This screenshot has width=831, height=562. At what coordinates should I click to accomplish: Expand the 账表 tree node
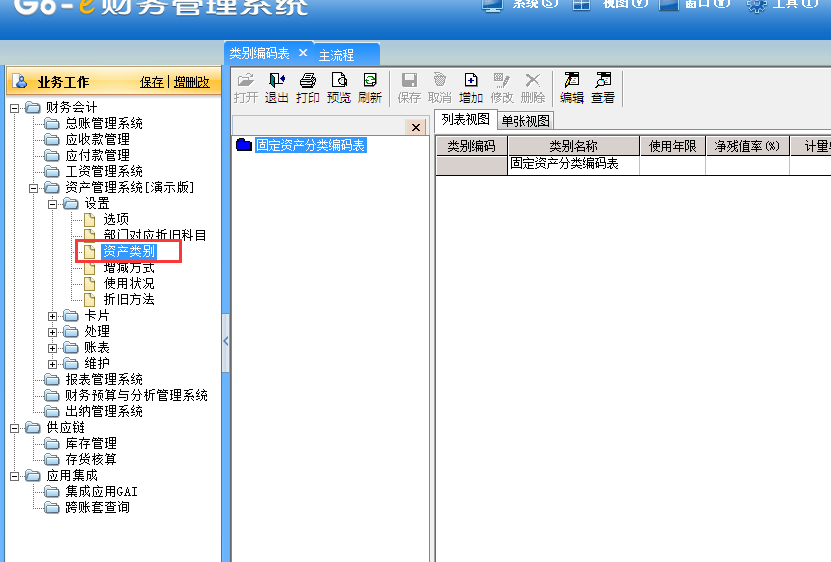(x=53, y=348)
